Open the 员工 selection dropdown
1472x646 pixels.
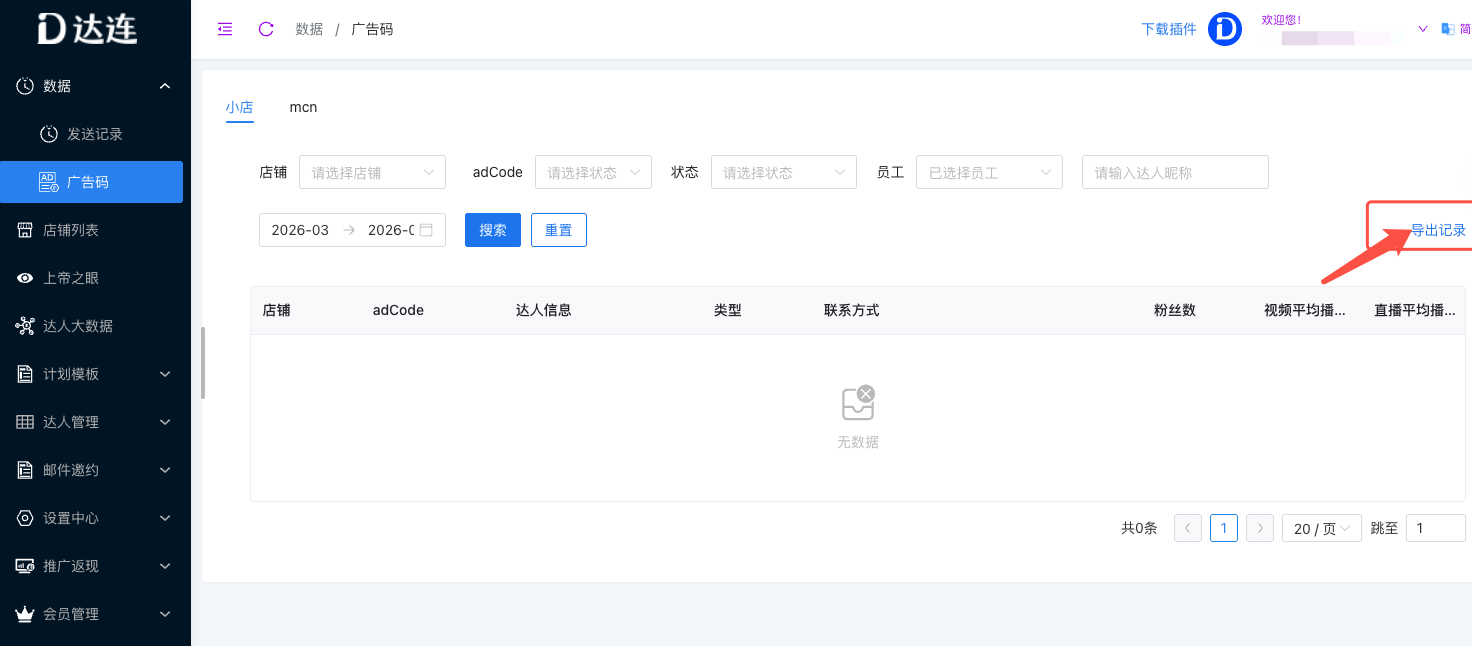tap(988, 172)
